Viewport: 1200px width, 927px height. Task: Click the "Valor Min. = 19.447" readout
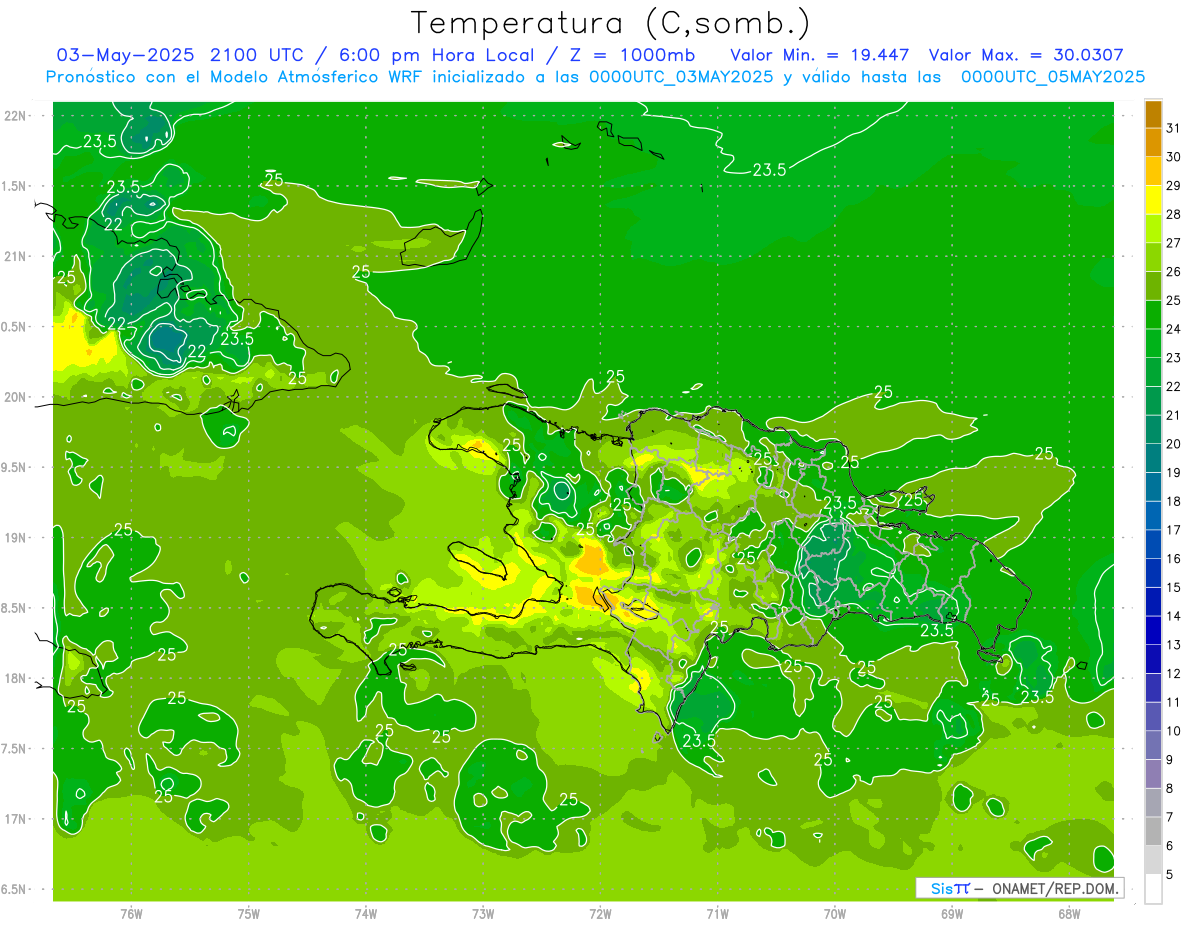tap(819, 55)
